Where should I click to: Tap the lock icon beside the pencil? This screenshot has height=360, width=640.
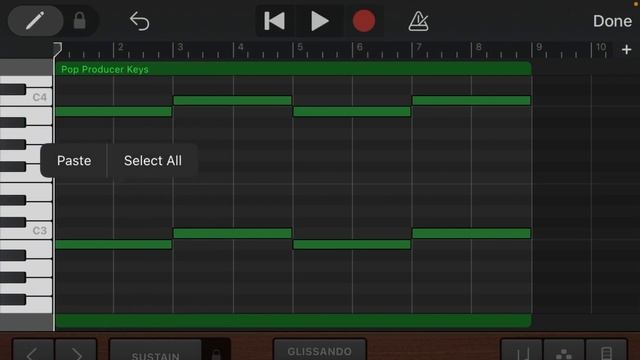(80, 20)
